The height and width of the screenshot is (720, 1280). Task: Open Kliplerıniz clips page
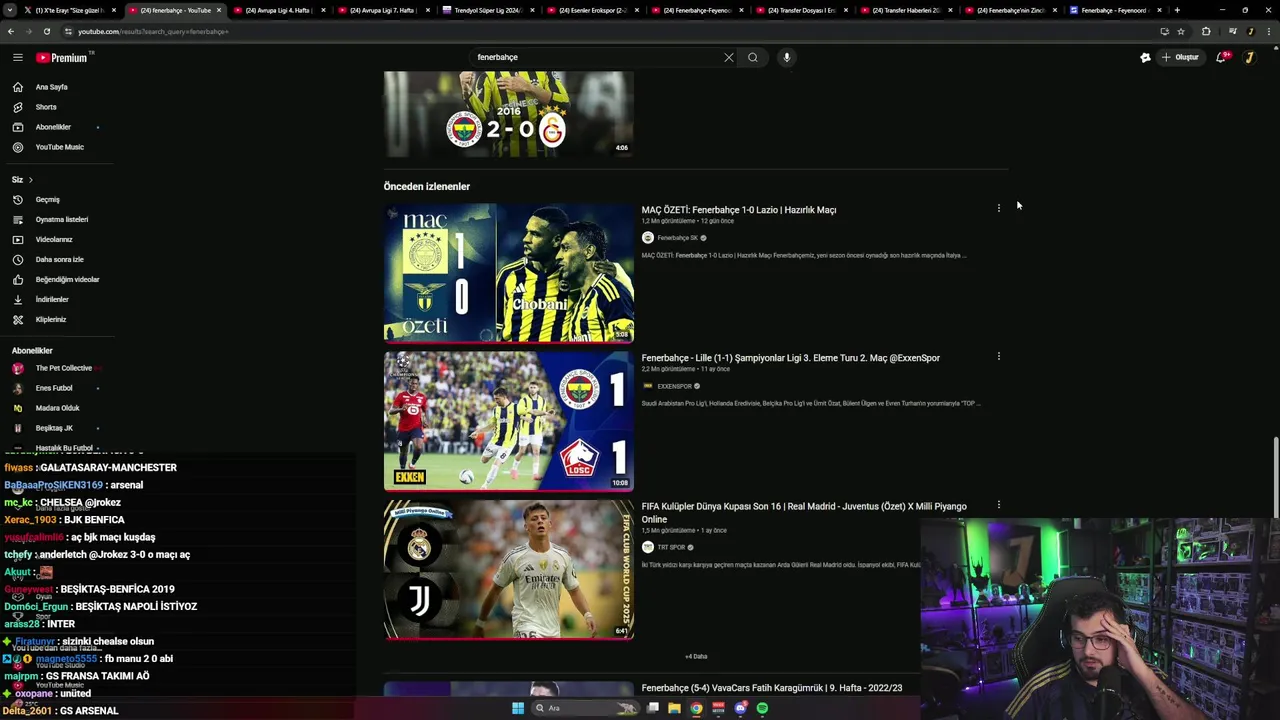click(x=51, y=320)
